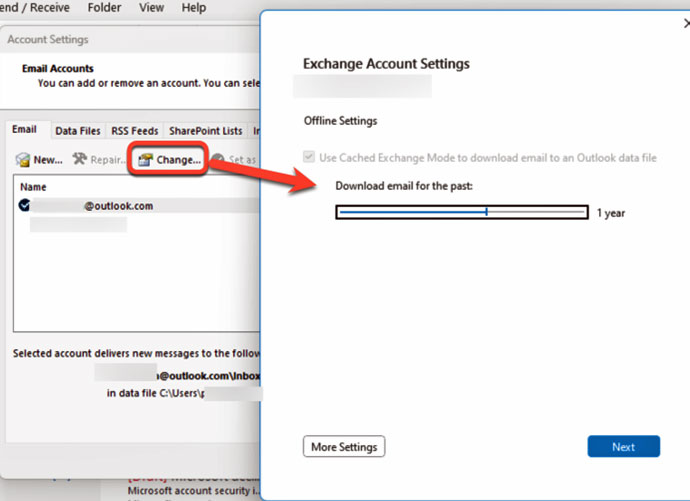This screenshot has width=690, height=501.
Task: Click the More Settings button
Action: coord(344,447)
